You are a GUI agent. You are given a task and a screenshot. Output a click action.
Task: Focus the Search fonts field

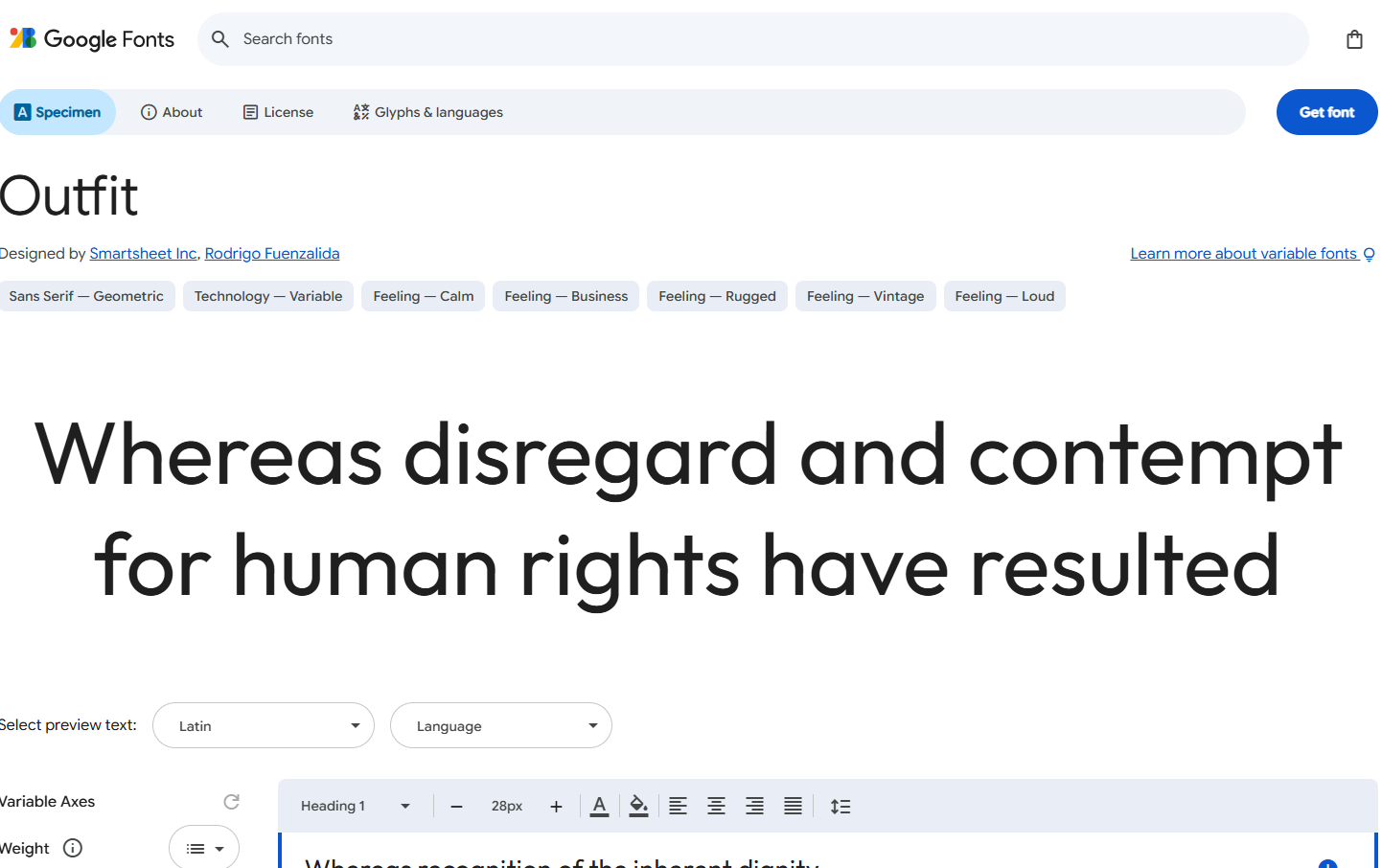(x=753, y=39)
